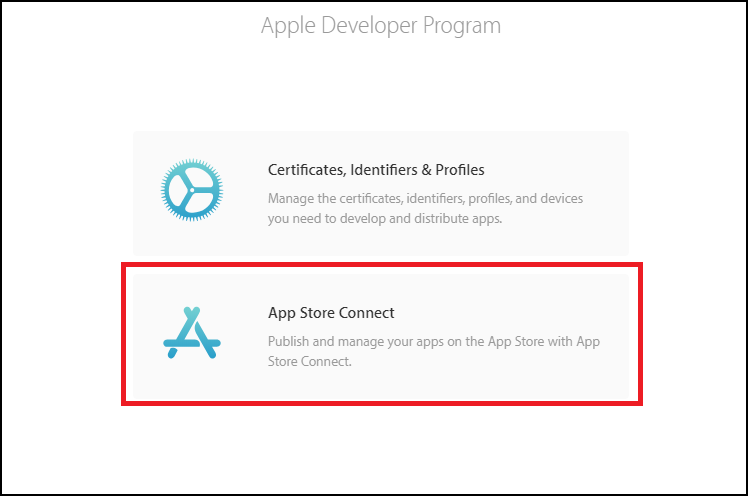Click the Certificates gear icon
Viewport: 748px width, 496px height.
click(x=192, y=190)
